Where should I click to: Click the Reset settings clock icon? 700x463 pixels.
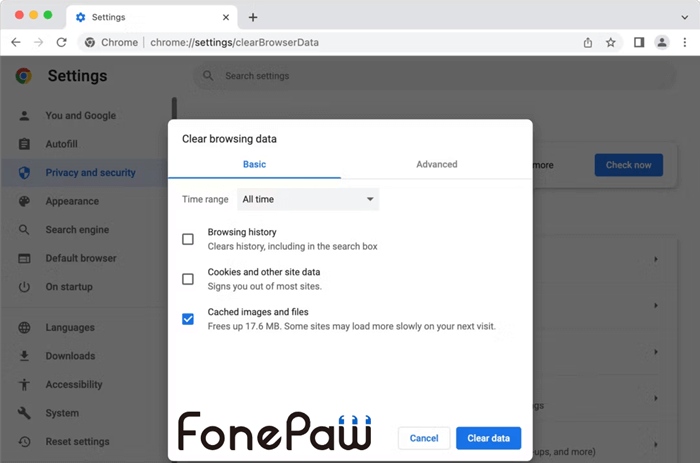point(24,442)
